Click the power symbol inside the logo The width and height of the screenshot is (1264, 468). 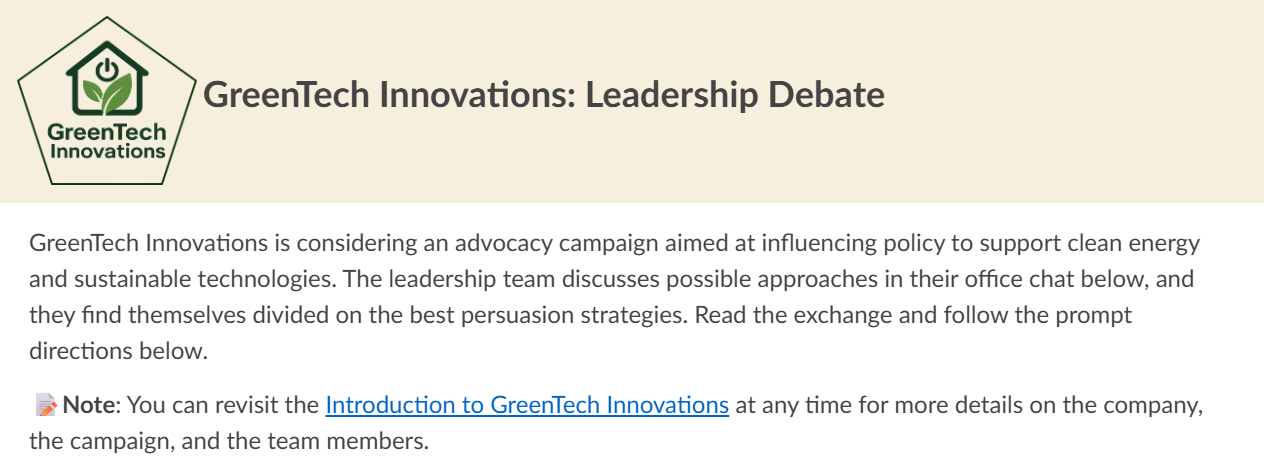[x=106, y=70]
